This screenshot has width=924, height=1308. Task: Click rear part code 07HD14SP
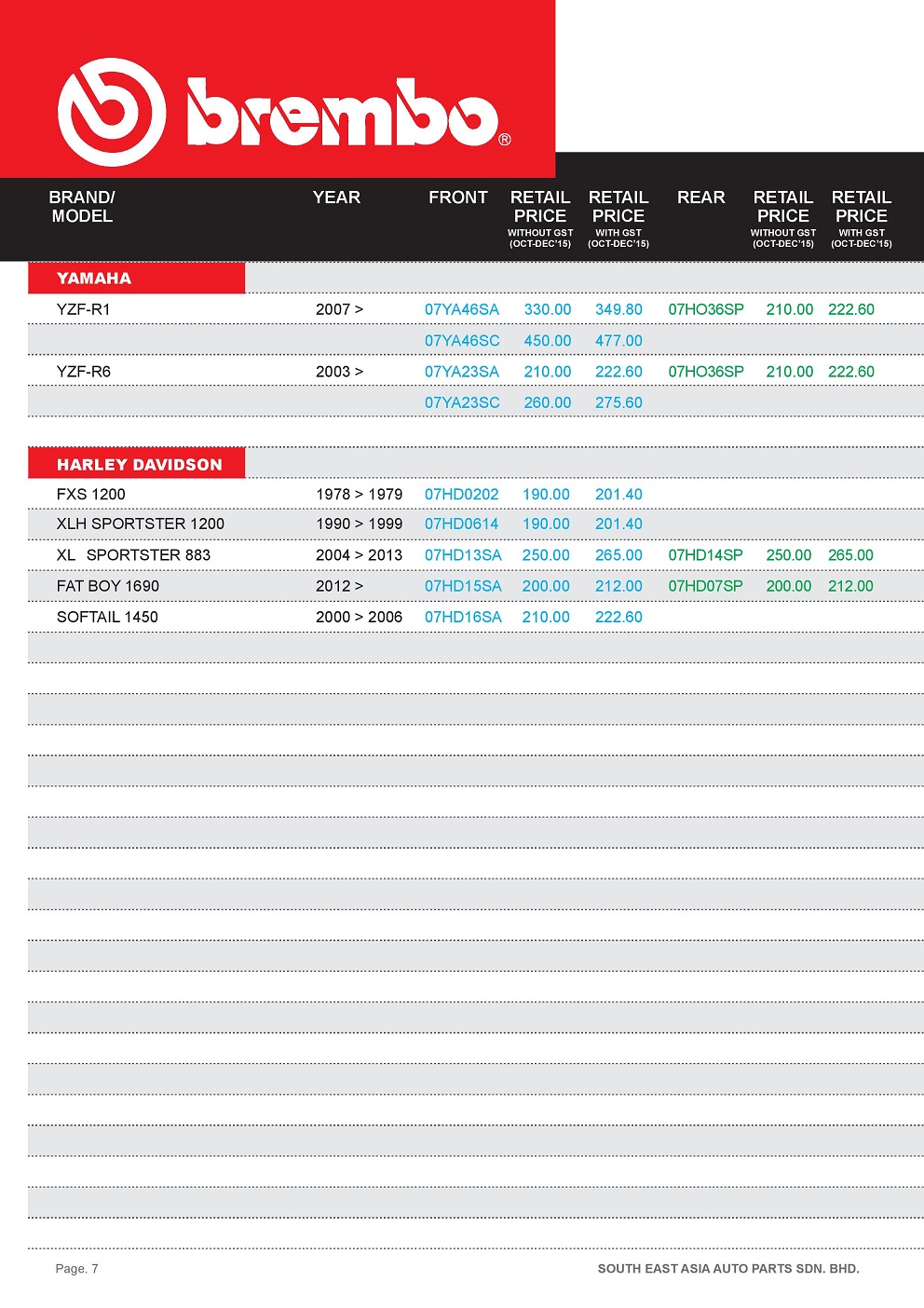[x=705, y=555]
